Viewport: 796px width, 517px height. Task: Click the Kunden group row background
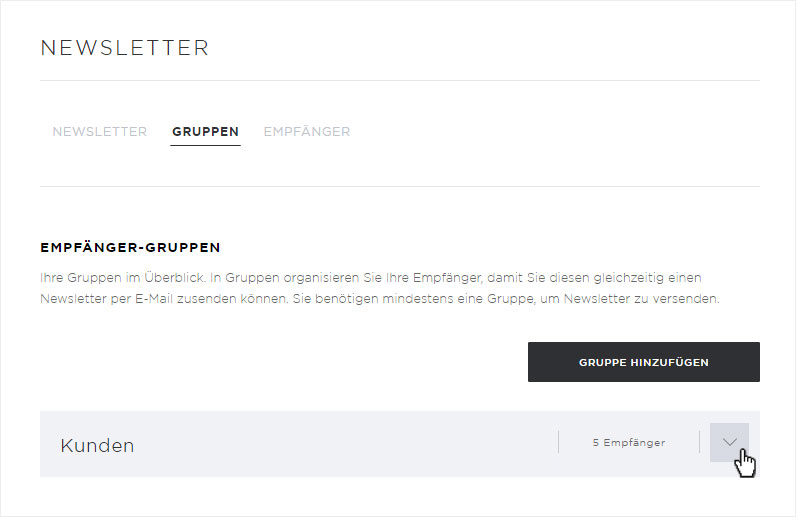click(x=400, y=444)
